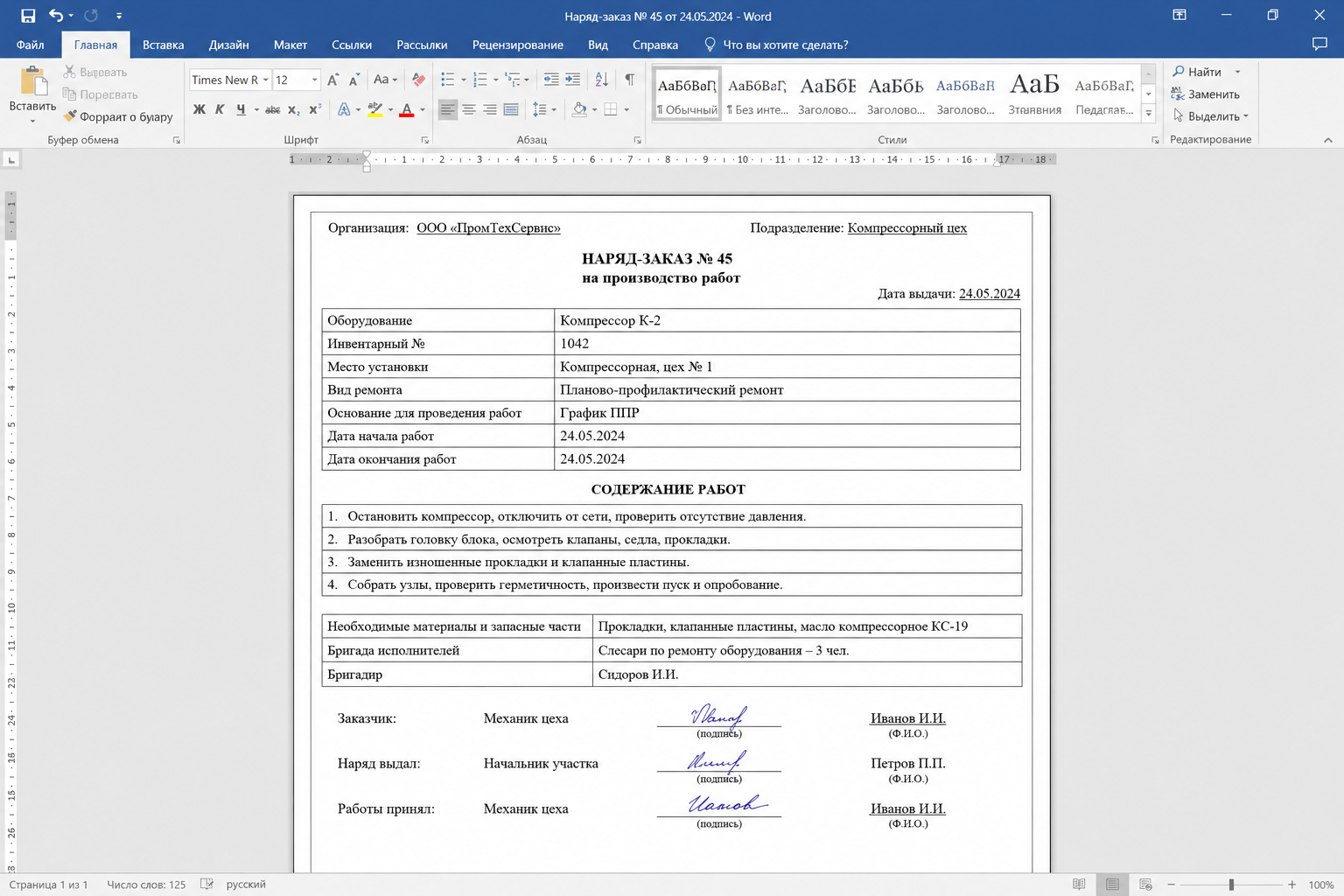Expand the change case (Aa) menu

385,80
